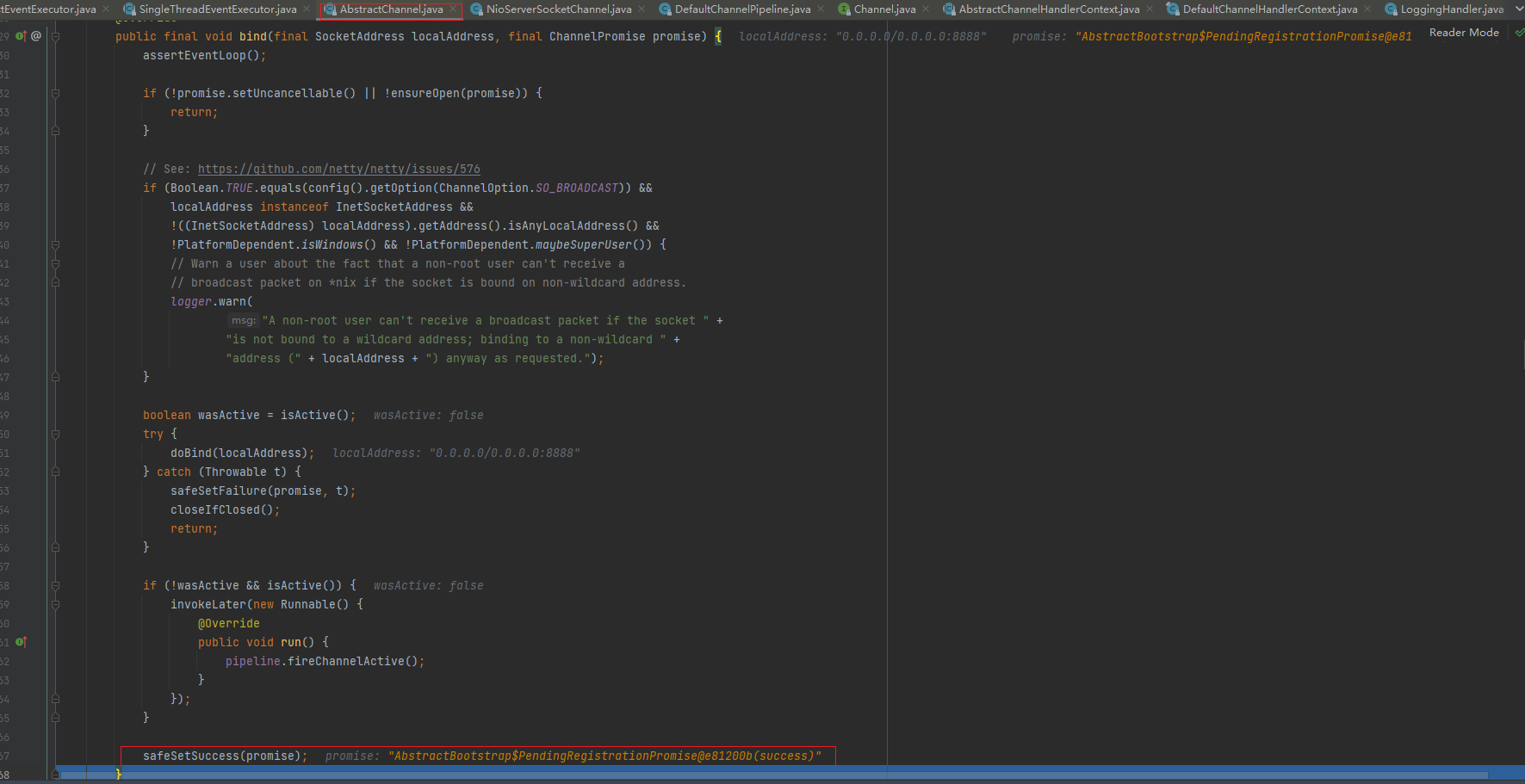Switch to AbstractChannelHandlerContext.java tab
Screen dimensions: 1525x784
[1049, 9]
